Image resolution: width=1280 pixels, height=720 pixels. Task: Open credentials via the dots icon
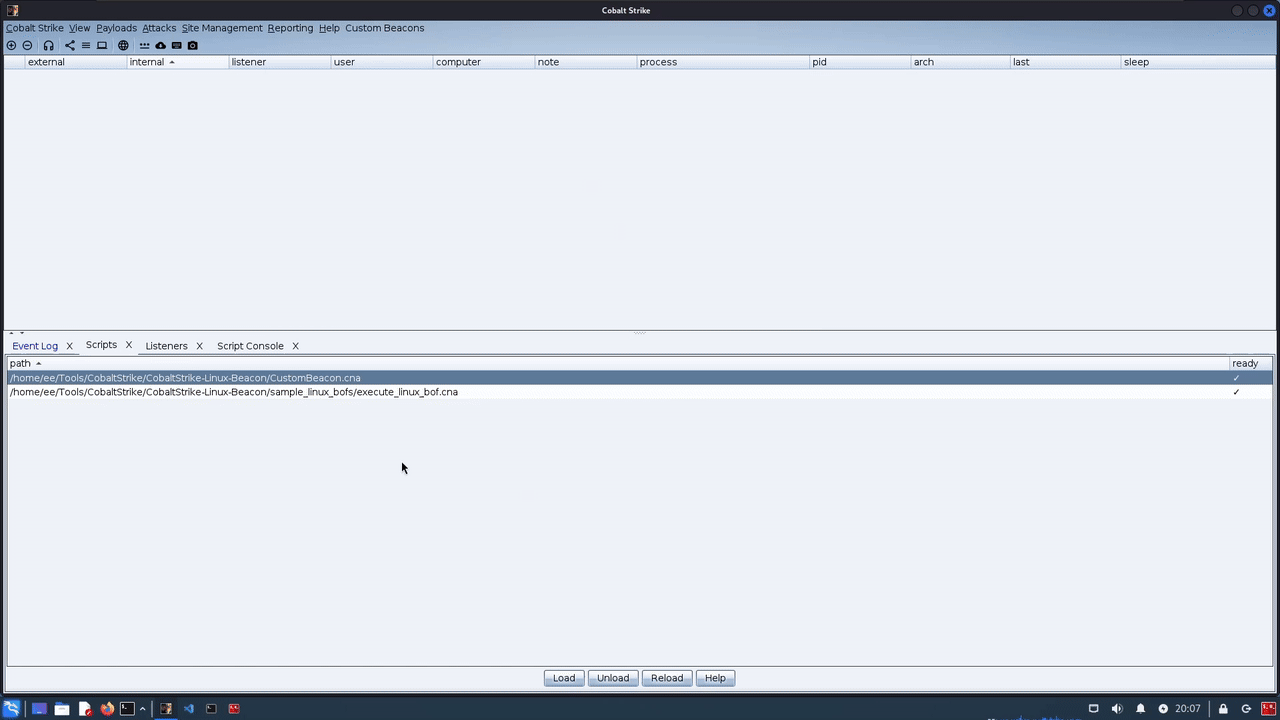click(x=144, y=45)
